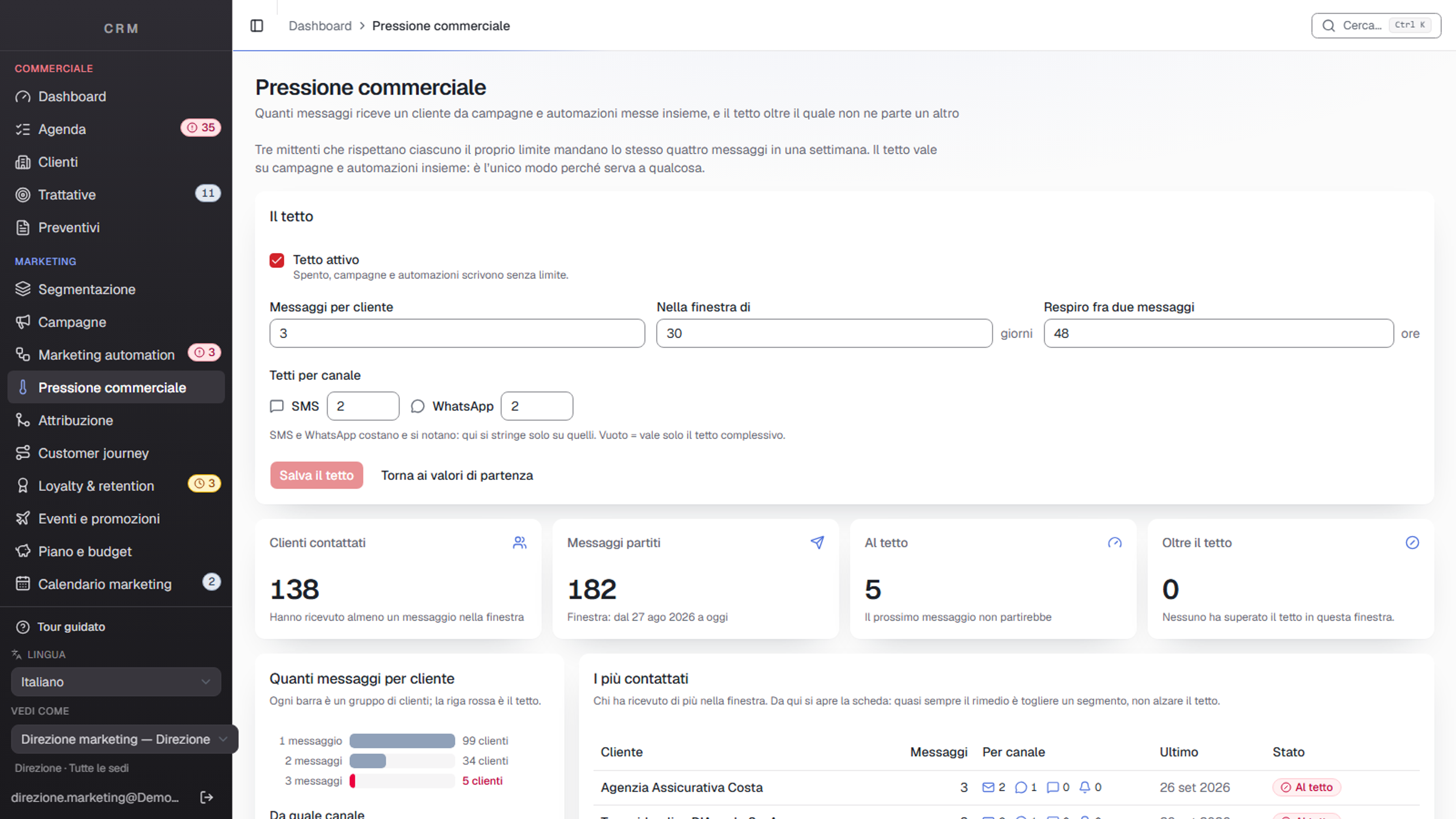Click Dashboard breadcrumb link

tap(320, 26)
